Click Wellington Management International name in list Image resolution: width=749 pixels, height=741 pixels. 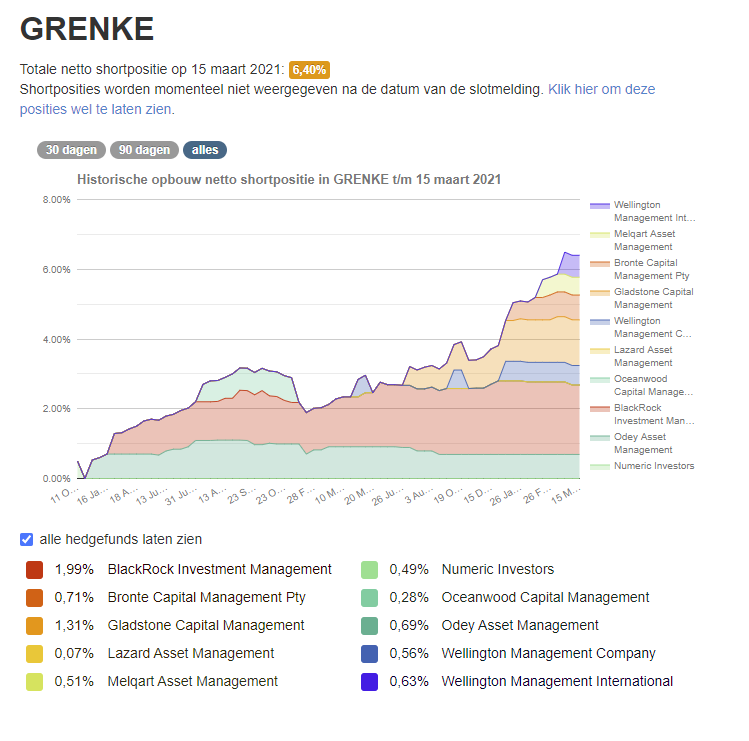(557, 681)
